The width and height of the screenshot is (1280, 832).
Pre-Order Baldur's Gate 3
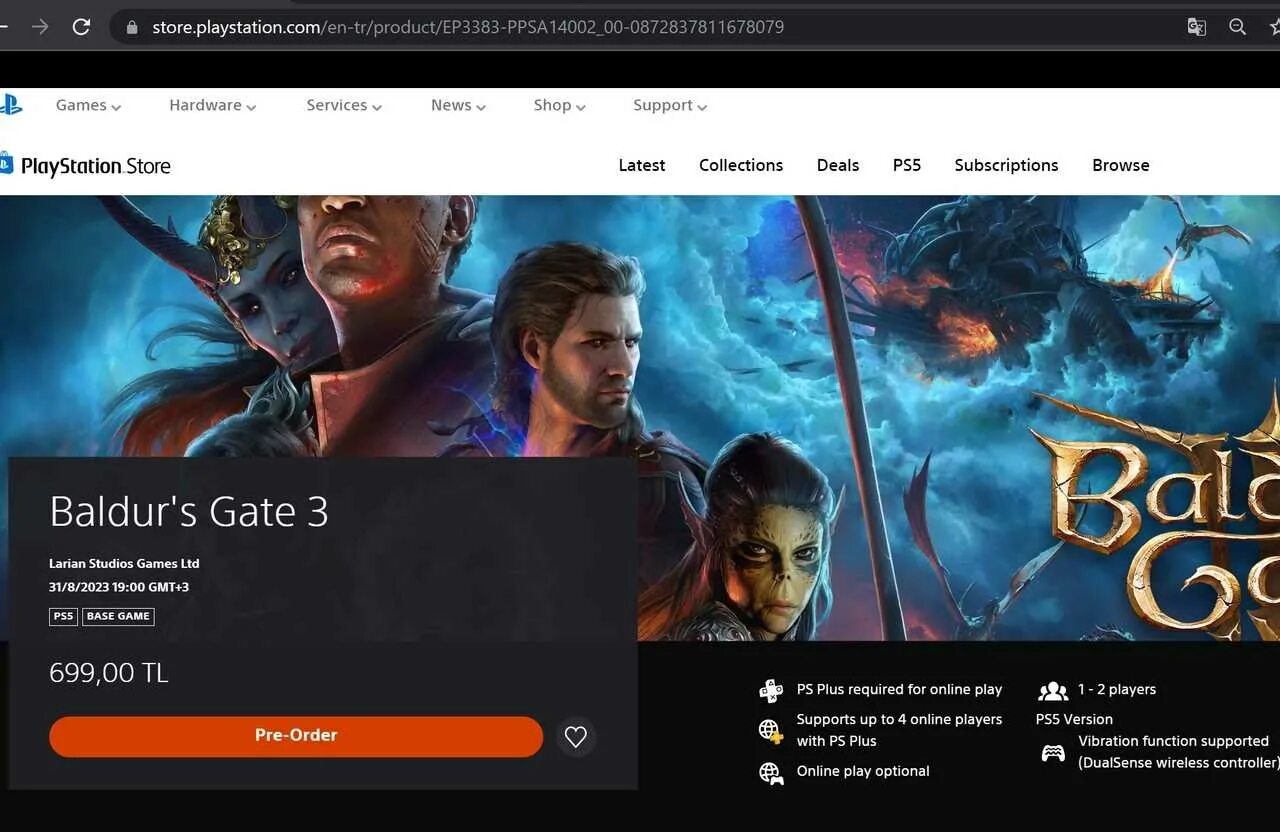[x=296, y=736]
